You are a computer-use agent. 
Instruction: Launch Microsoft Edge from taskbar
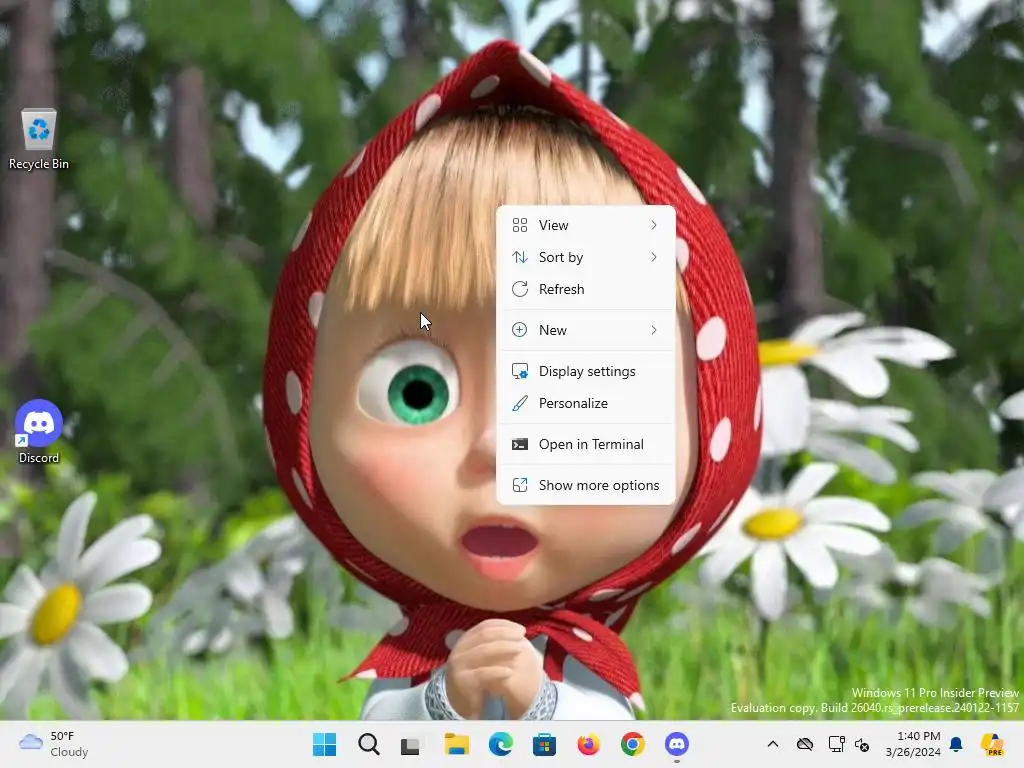(500, 744)
